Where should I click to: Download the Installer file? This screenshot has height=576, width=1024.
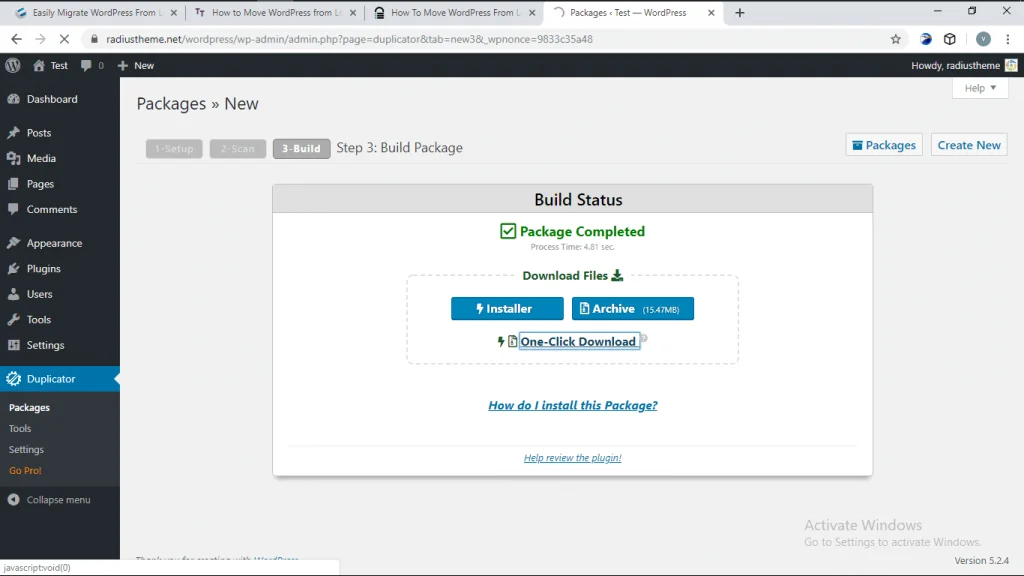(x=507, y=309)
